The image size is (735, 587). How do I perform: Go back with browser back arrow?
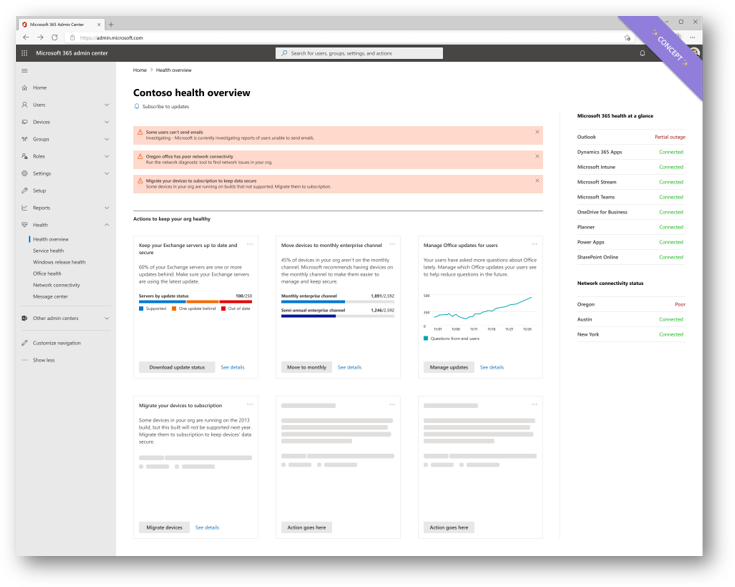coord(26,38)
